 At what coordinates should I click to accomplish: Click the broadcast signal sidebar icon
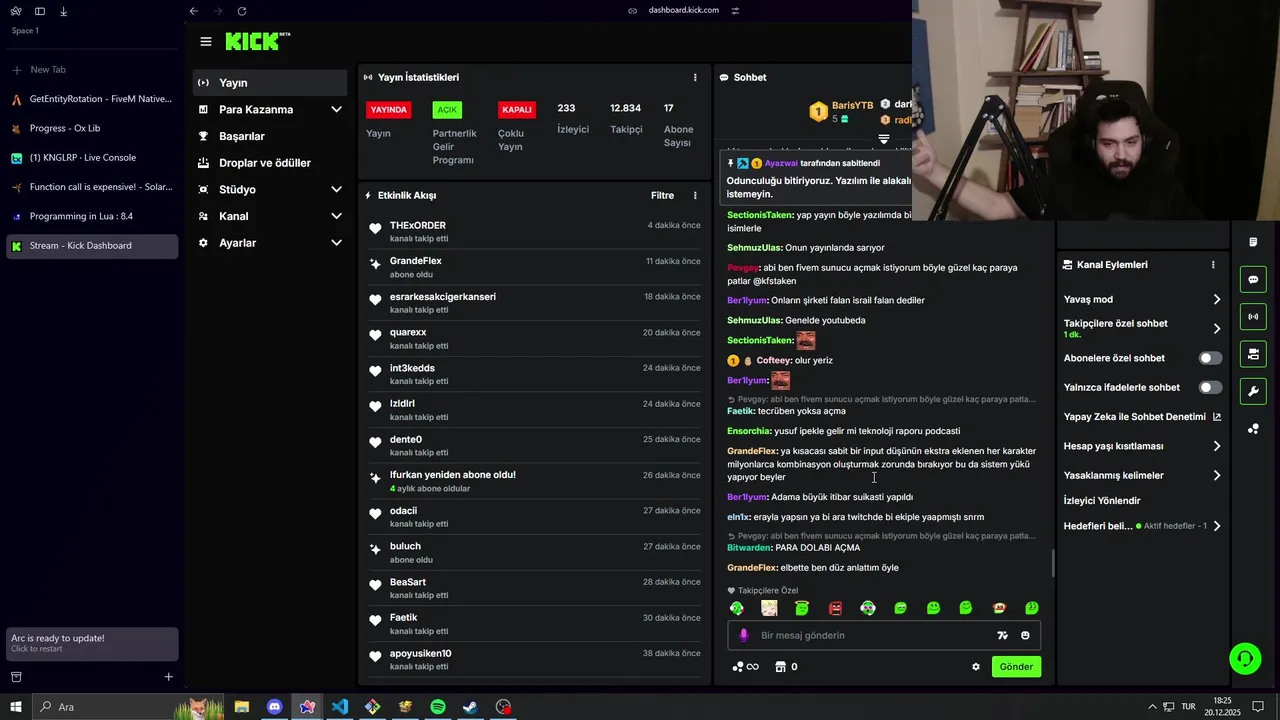pos(1253,317)
